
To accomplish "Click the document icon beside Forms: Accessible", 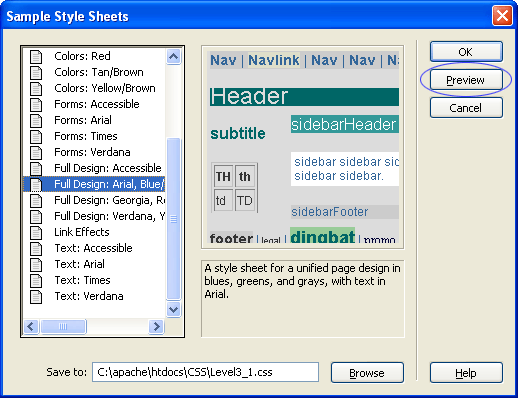I will (x=36, y=104).
